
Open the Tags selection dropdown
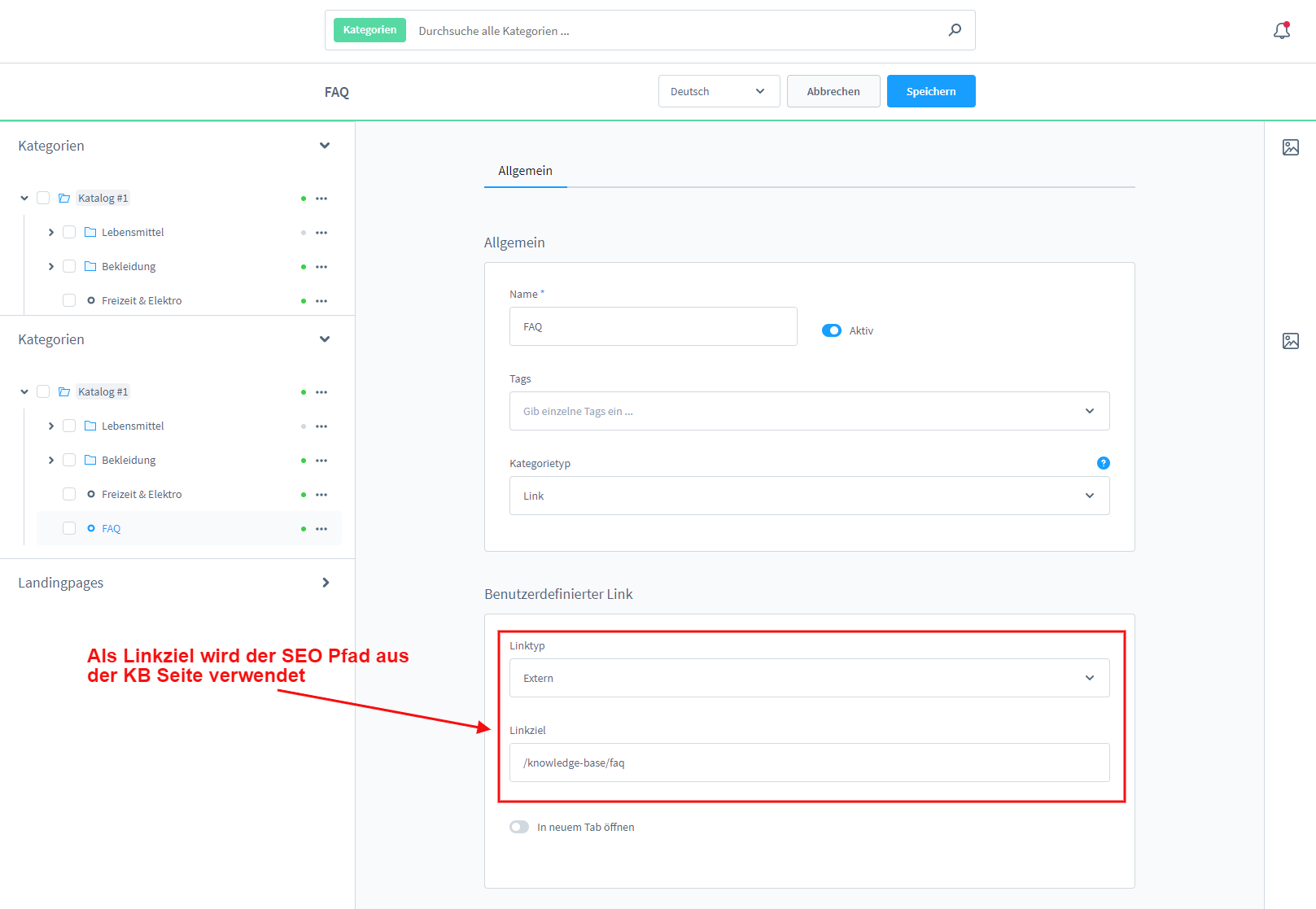click(x=810, y=411)
